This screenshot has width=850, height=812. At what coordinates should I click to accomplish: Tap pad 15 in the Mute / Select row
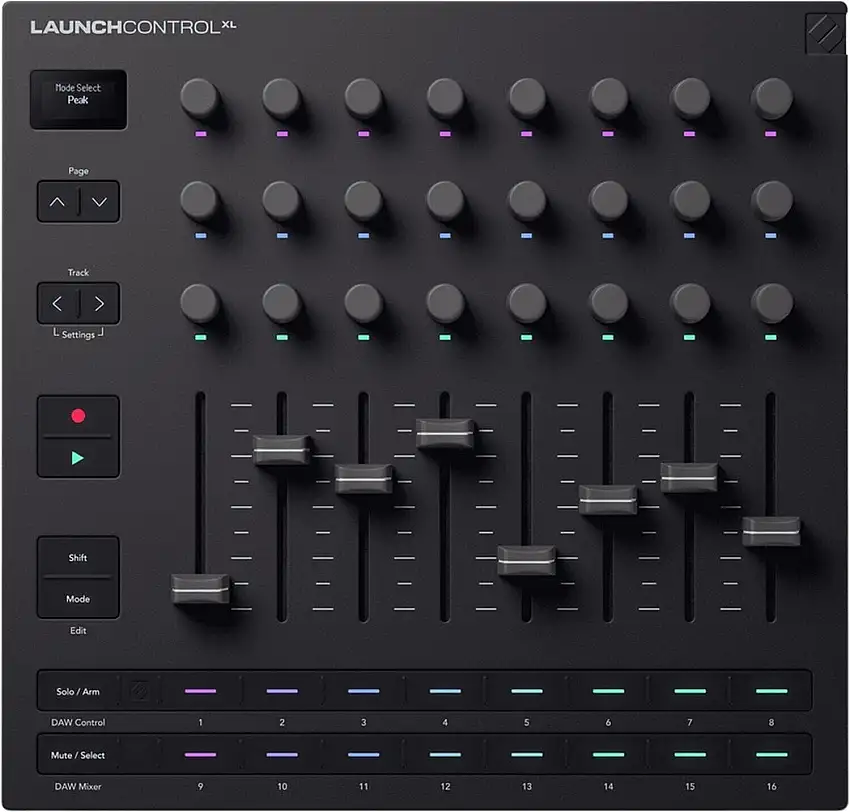pyautogui.click(x=690, y=755)
